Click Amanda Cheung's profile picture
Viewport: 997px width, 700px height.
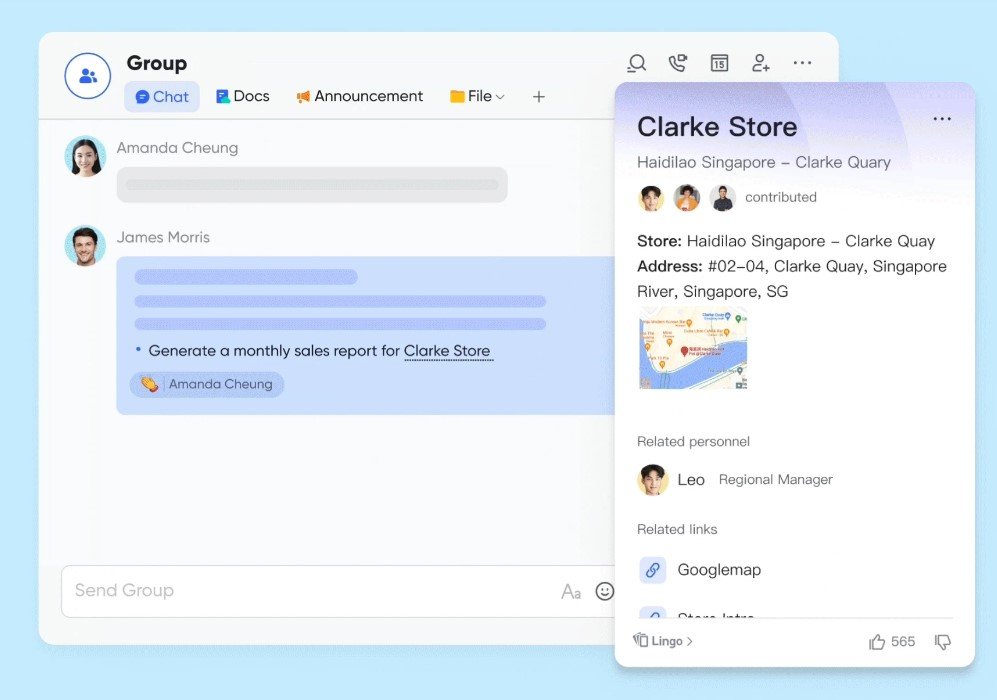pos(85,156)
